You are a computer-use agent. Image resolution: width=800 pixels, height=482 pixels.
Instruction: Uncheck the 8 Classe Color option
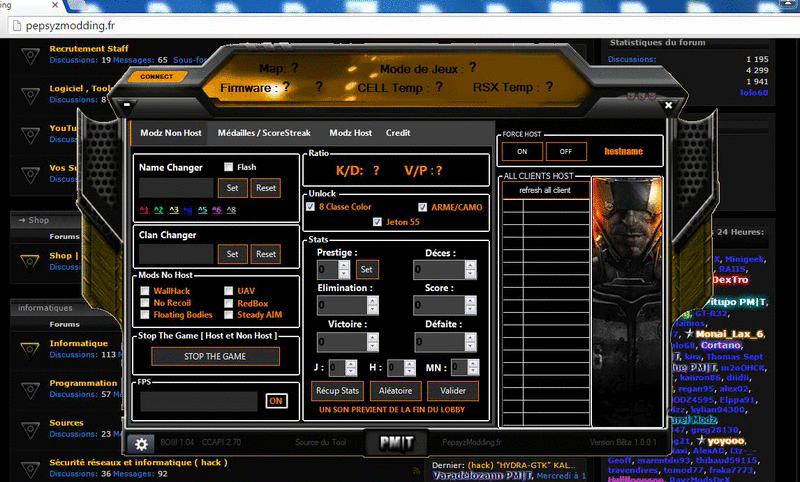coord(310,207)
